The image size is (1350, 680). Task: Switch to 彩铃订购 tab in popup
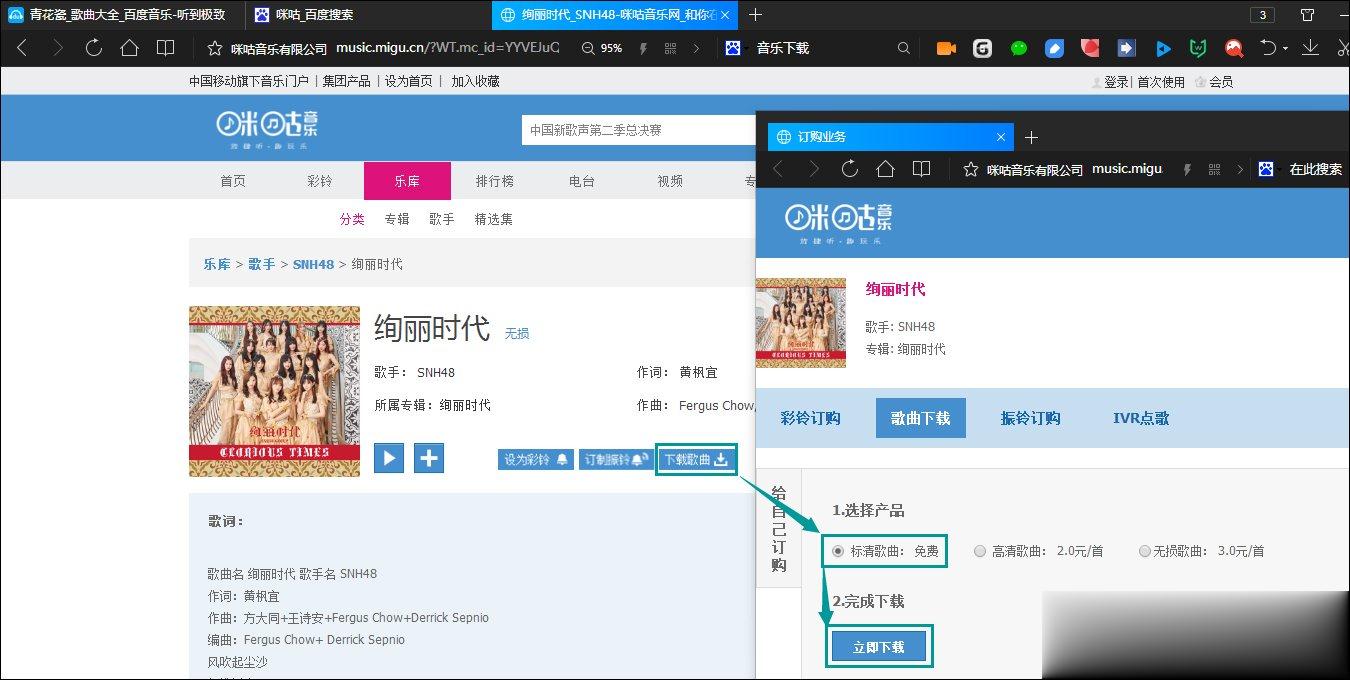pos(810,418)
